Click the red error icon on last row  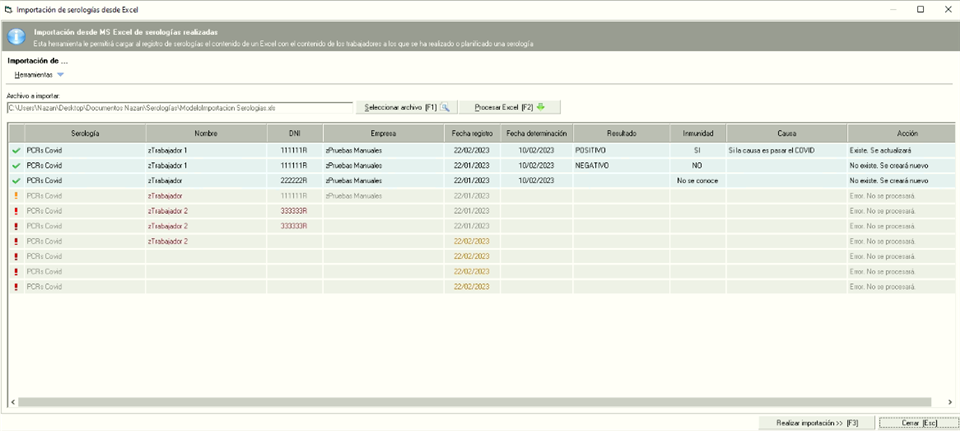point(16,287)
